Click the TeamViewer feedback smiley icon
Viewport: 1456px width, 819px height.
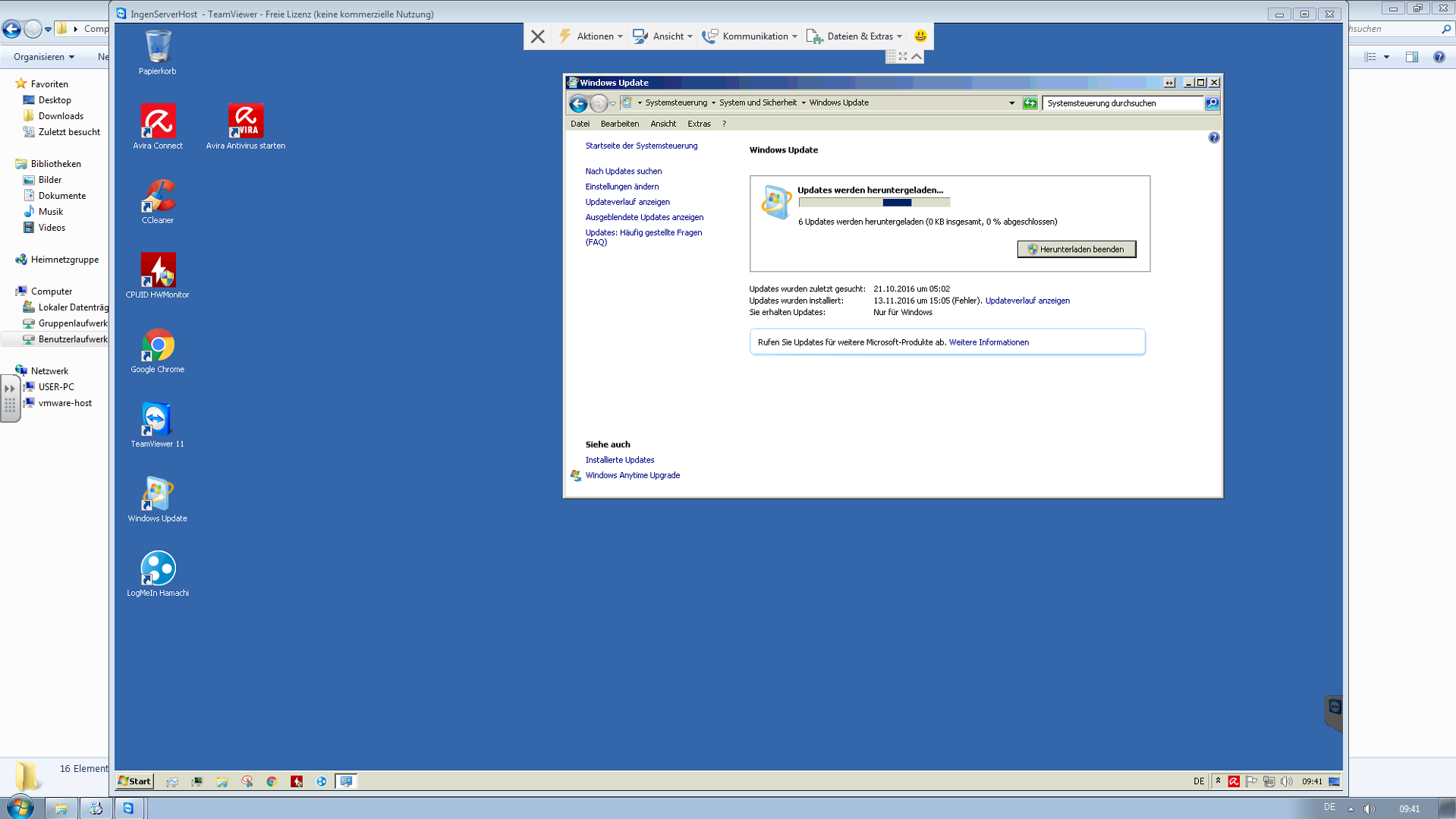click(x=920, y=36)
